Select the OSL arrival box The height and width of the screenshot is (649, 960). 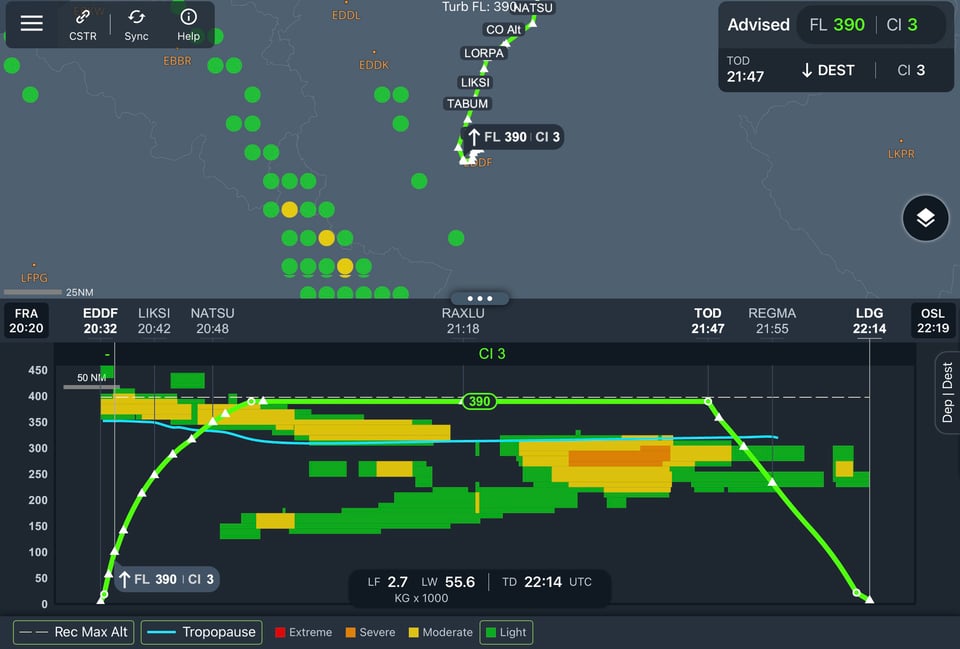(x=932, y=320)
